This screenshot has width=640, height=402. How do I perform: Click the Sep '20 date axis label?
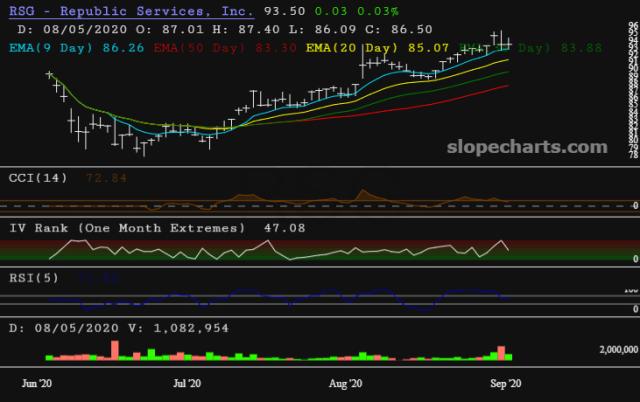point(503,383)
